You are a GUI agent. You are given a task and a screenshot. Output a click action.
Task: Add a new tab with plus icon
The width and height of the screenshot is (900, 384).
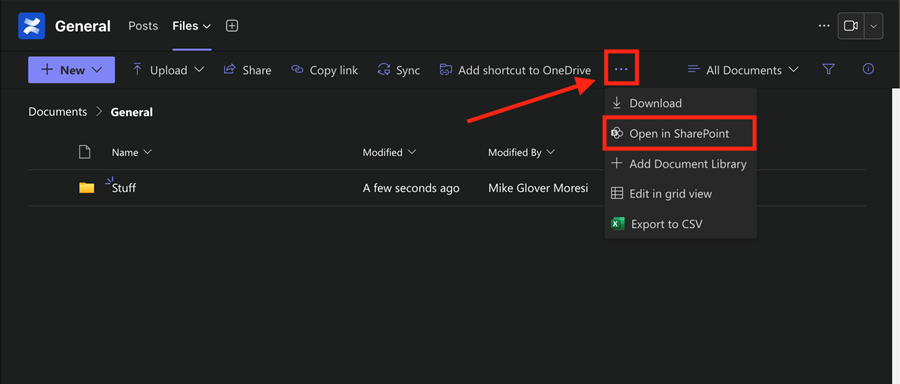pos(232,26)
